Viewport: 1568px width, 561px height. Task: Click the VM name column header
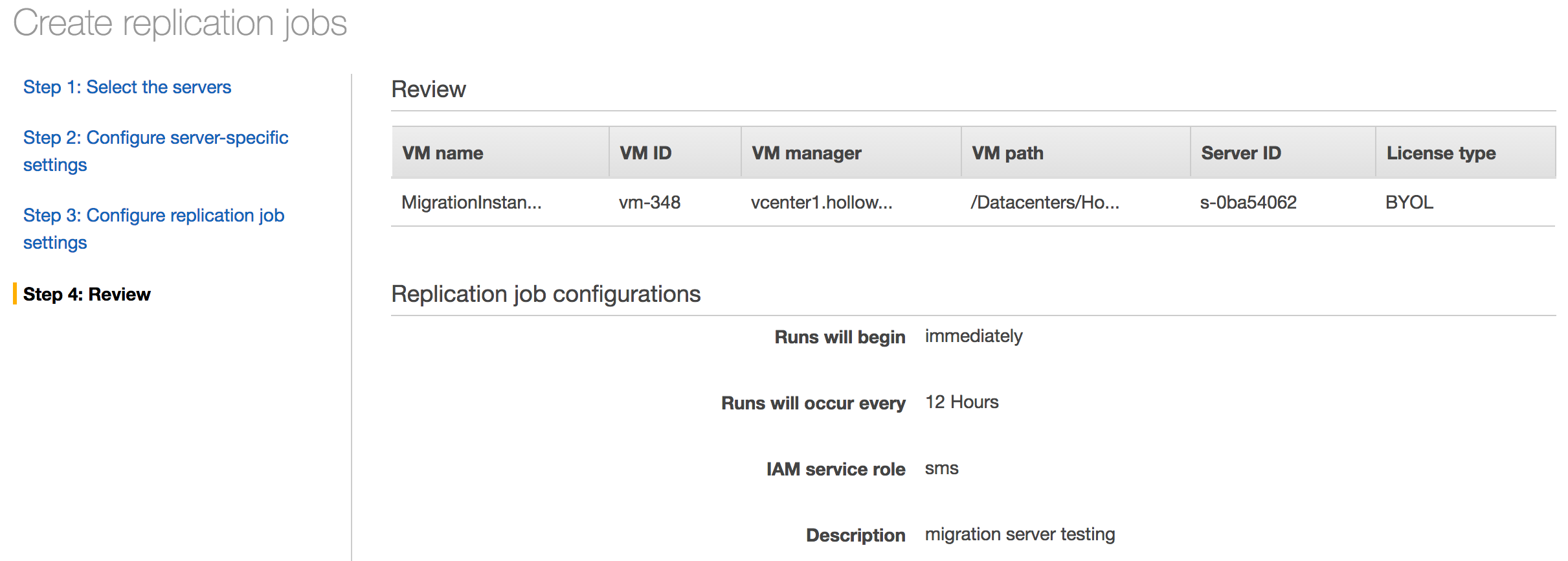click(443, 153)
